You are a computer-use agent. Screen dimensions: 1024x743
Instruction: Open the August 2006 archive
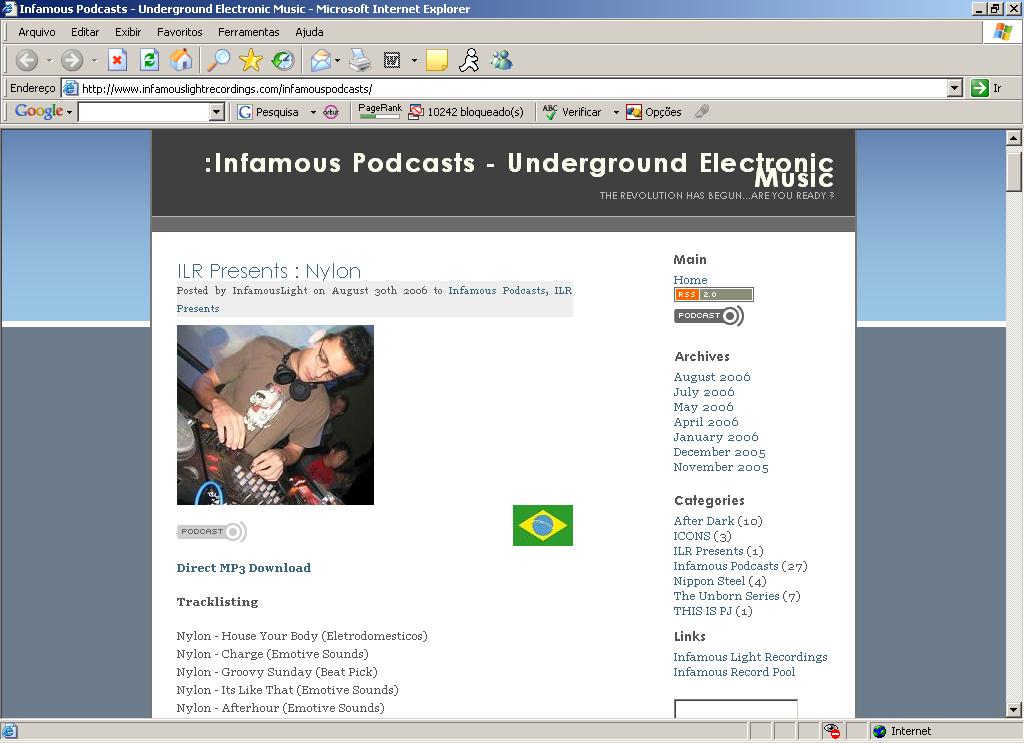pyautogui.click(x=712, y=377)
